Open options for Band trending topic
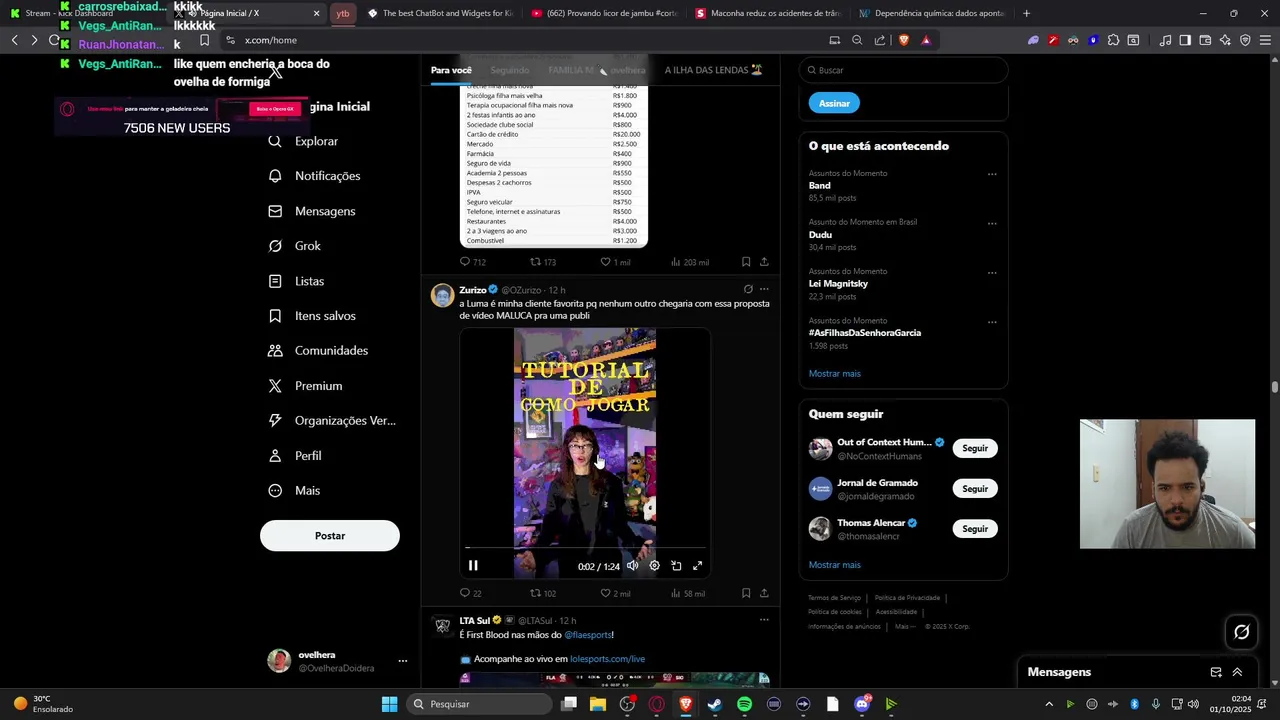This screenshot has height=720, width=1280. click(x=992, y=174)
